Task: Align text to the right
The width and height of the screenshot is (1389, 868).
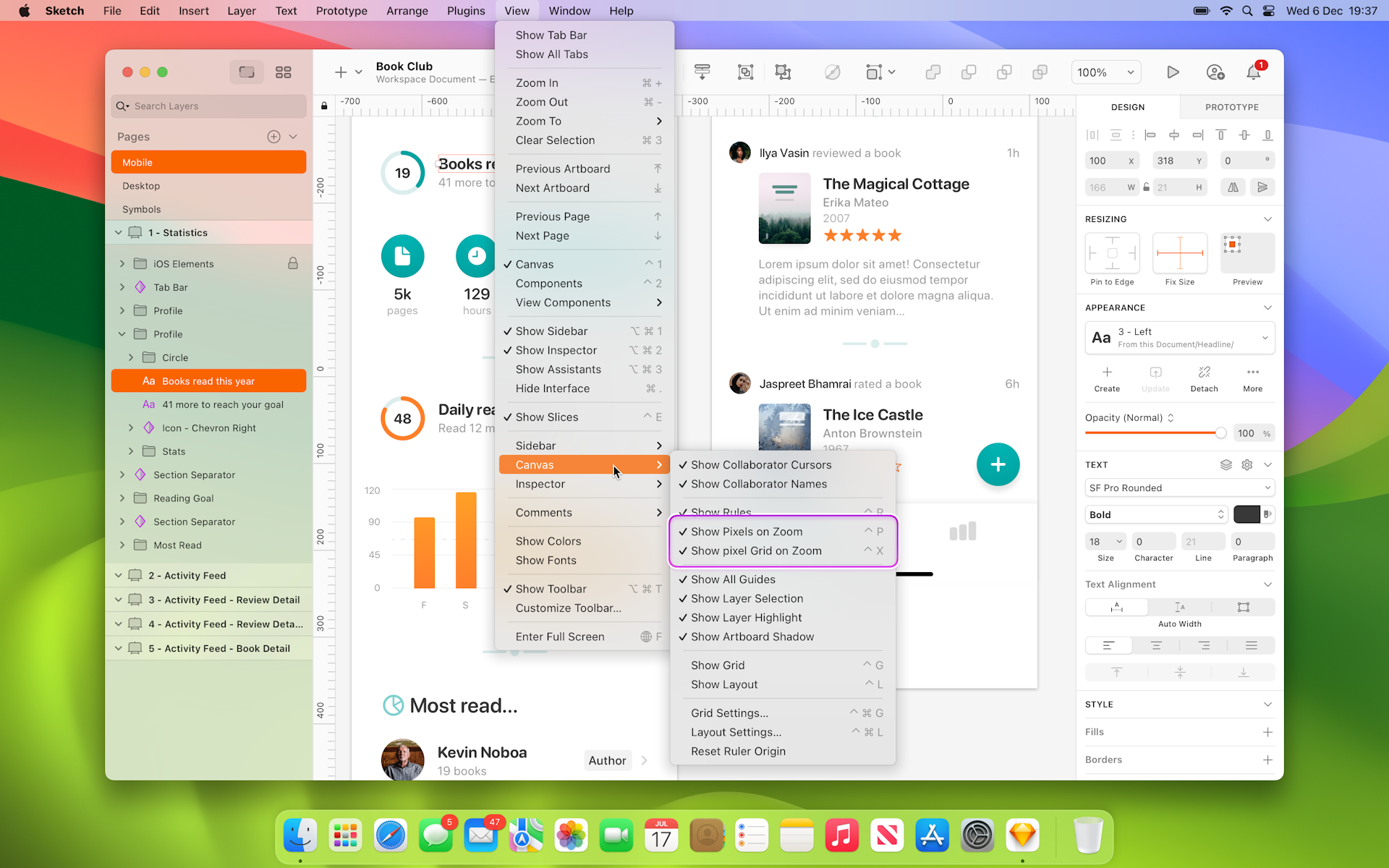Action: (x=1204, y=645)
